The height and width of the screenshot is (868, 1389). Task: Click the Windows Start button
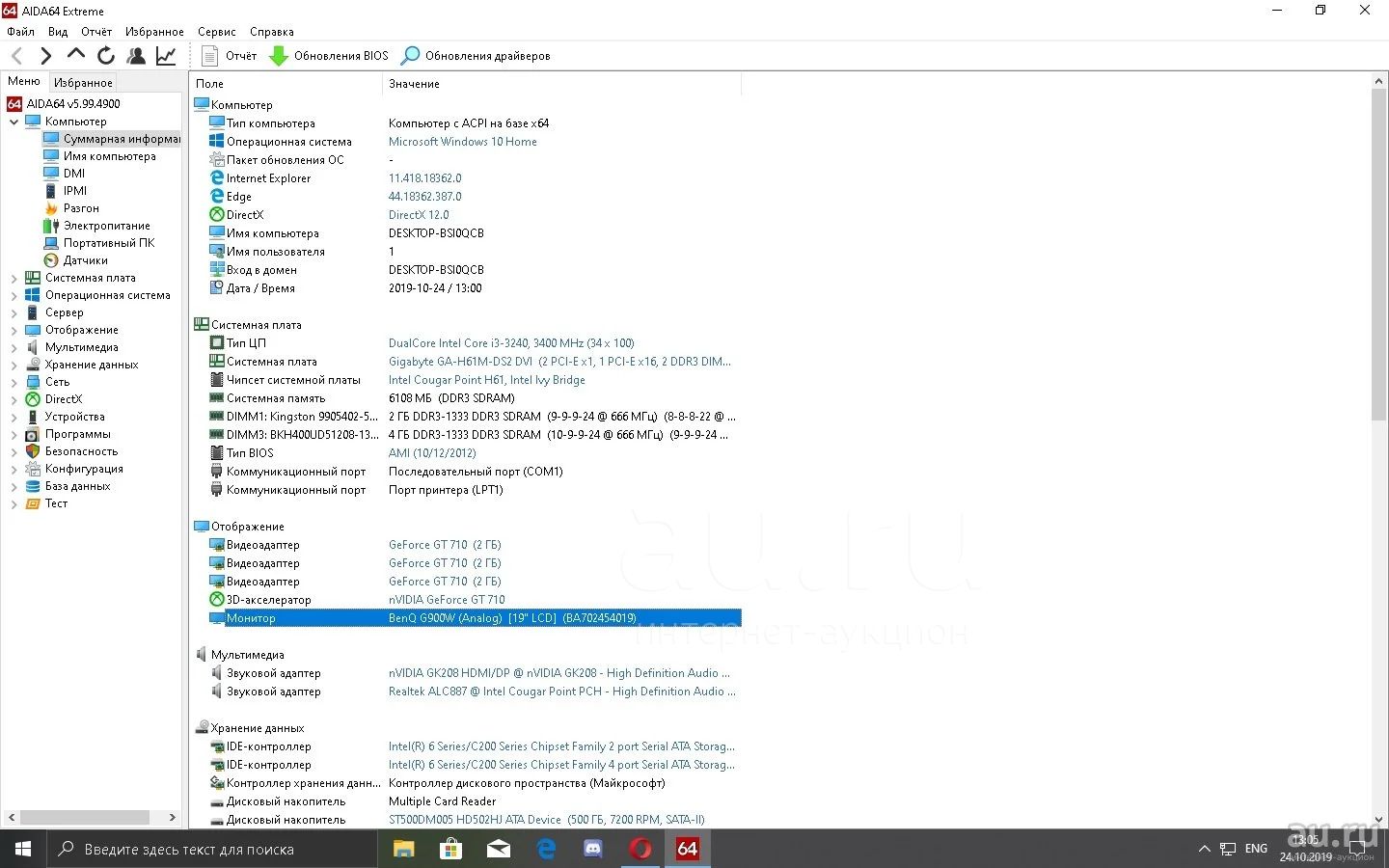click(x=23, y=849)
